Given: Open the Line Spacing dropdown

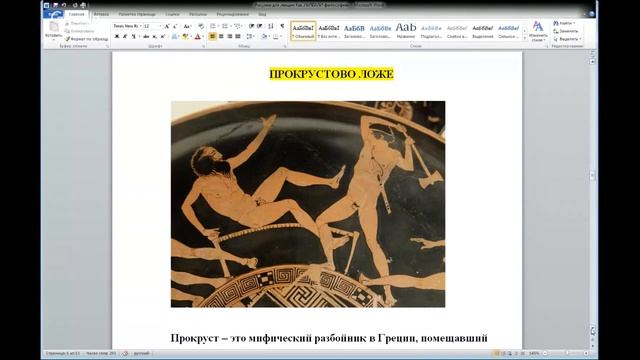Looking at the screenshot, I should point(250,37).
